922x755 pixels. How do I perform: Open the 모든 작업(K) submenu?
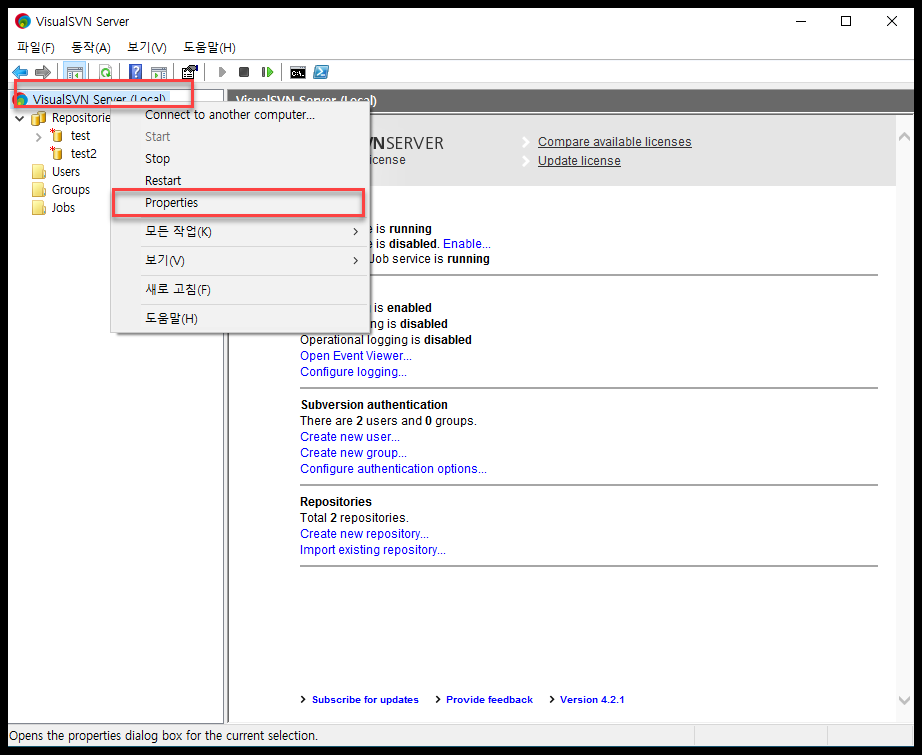pos(240,232)
